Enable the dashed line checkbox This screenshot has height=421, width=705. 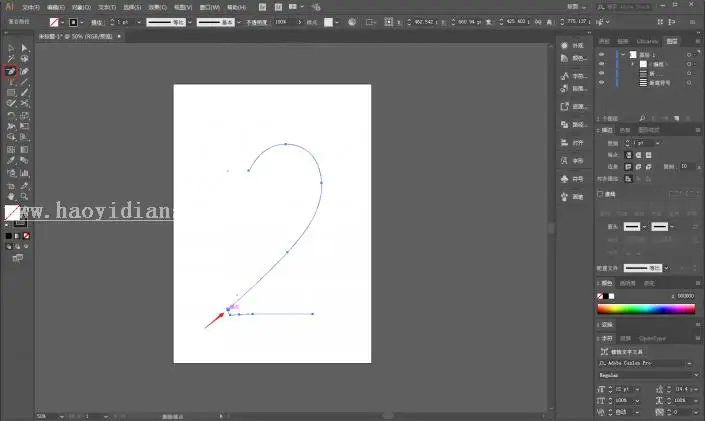pyautogui.click(x=600, y=194)
